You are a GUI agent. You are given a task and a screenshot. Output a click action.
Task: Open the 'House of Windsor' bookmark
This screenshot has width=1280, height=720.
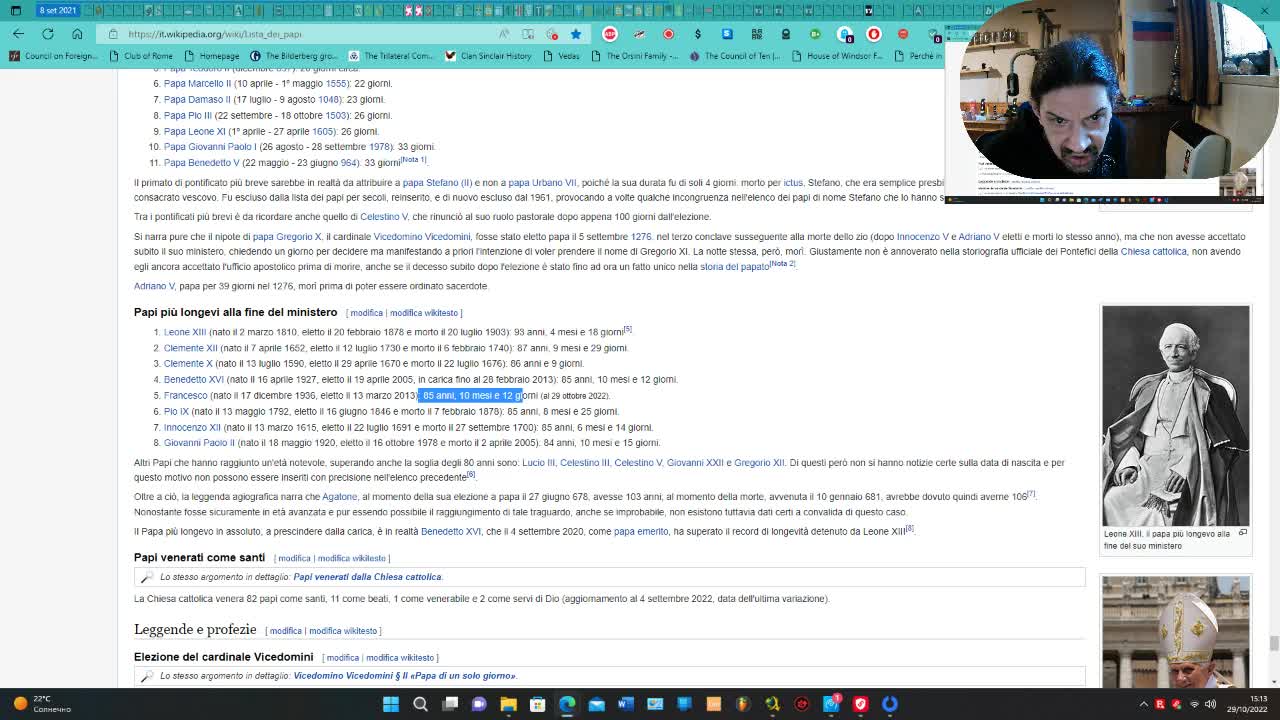837,56
